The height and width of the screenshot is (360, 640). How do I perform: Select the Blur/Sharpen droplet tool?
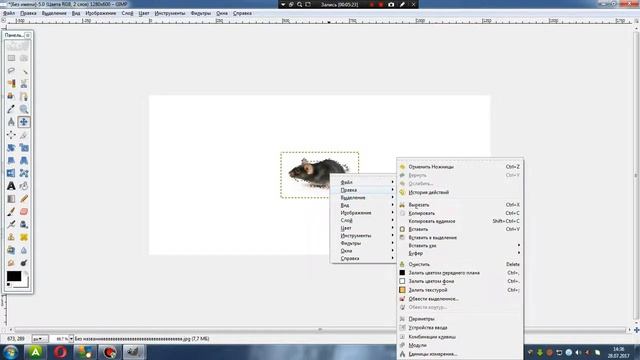coord(24,250)
